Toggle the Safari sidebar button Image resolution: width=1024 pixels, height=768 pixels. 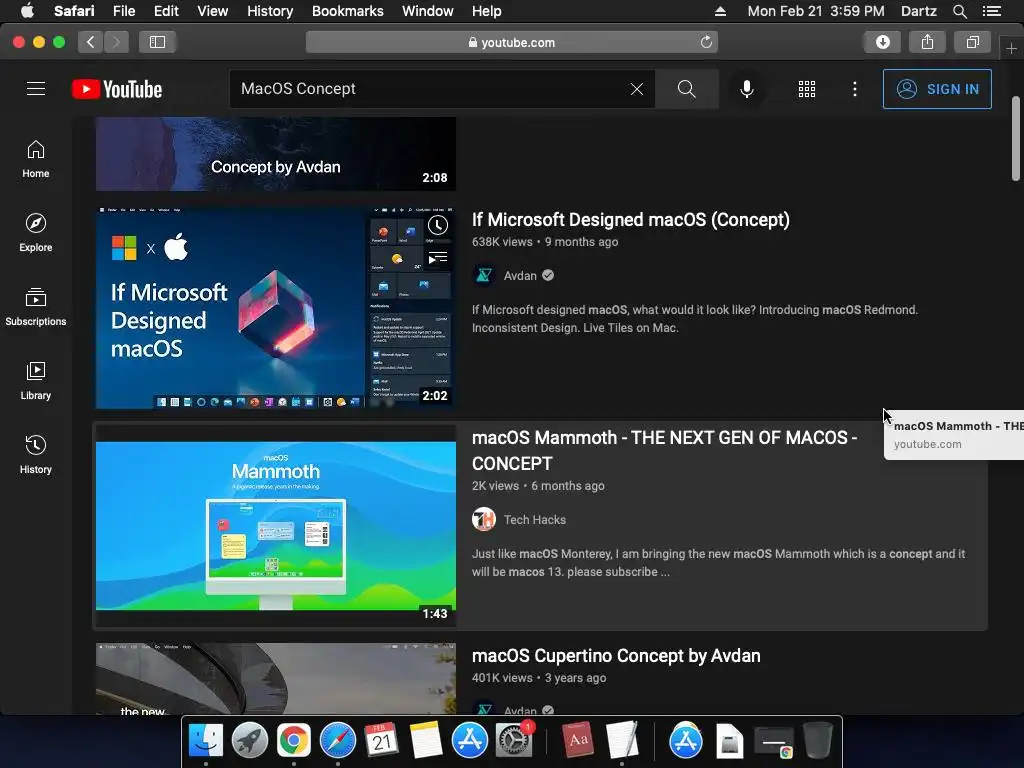tap(157, 42)
